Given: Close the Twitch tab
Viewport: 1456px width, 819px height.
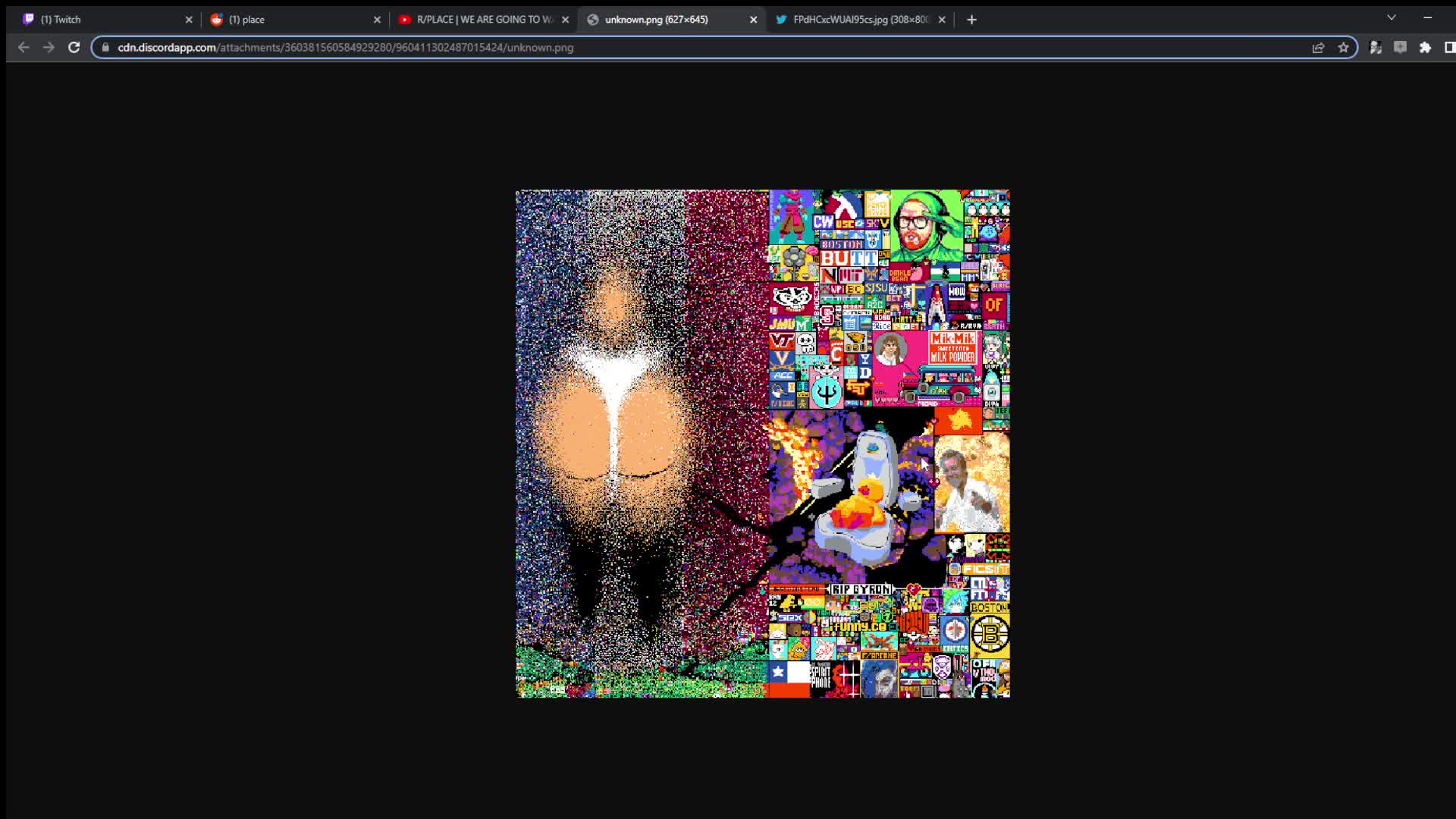Looking at the screenshot, I should point(189,20).
